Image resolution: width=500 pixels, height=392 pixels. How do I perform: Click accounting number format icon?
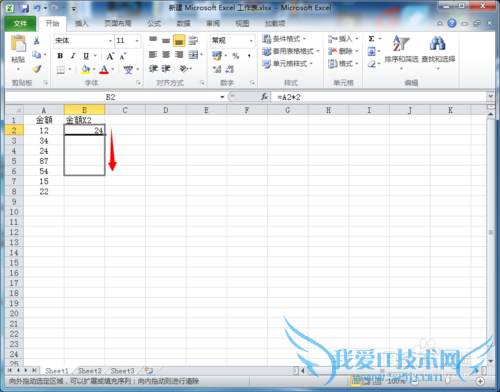tap(217, 55)
